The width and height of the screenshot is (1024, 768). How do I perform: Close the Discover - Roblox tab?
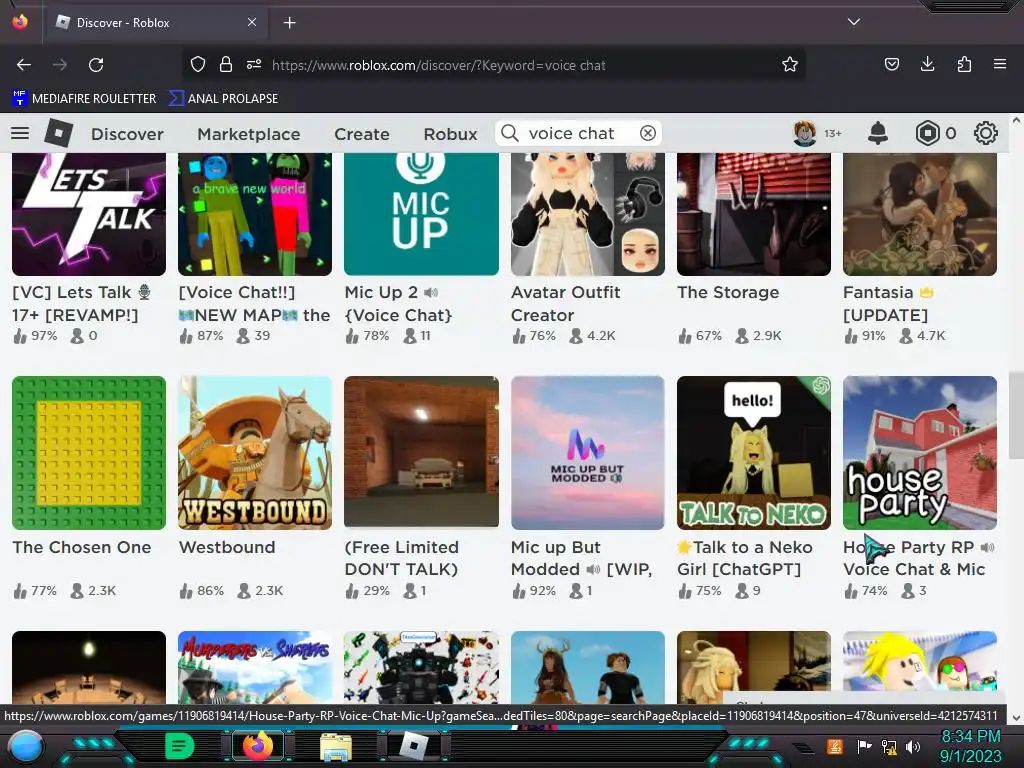click(252, 22)
